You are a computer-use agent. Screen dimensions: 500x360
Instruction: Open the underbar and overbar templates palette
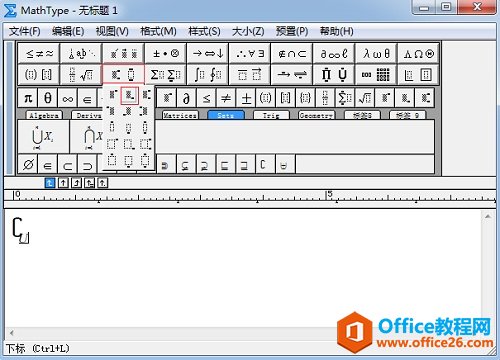tap(250, 74)
